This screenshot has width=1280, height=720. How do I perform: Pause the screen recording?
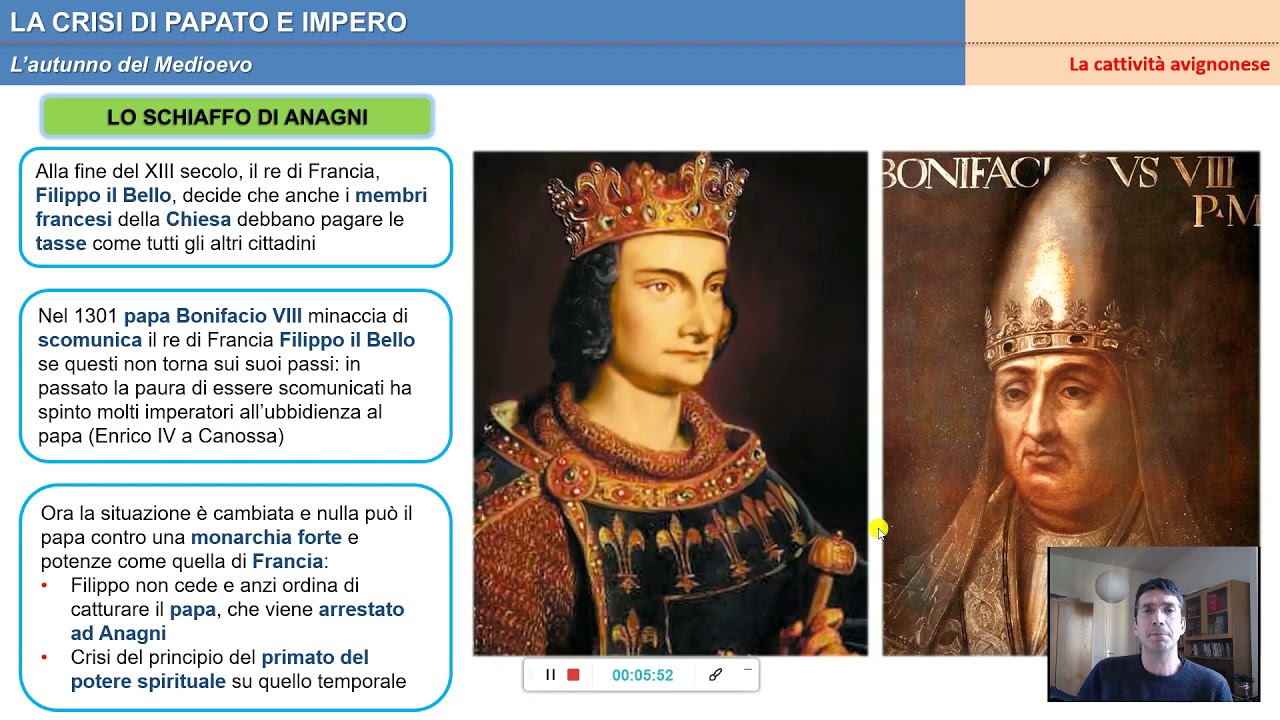tap(550, 675)
